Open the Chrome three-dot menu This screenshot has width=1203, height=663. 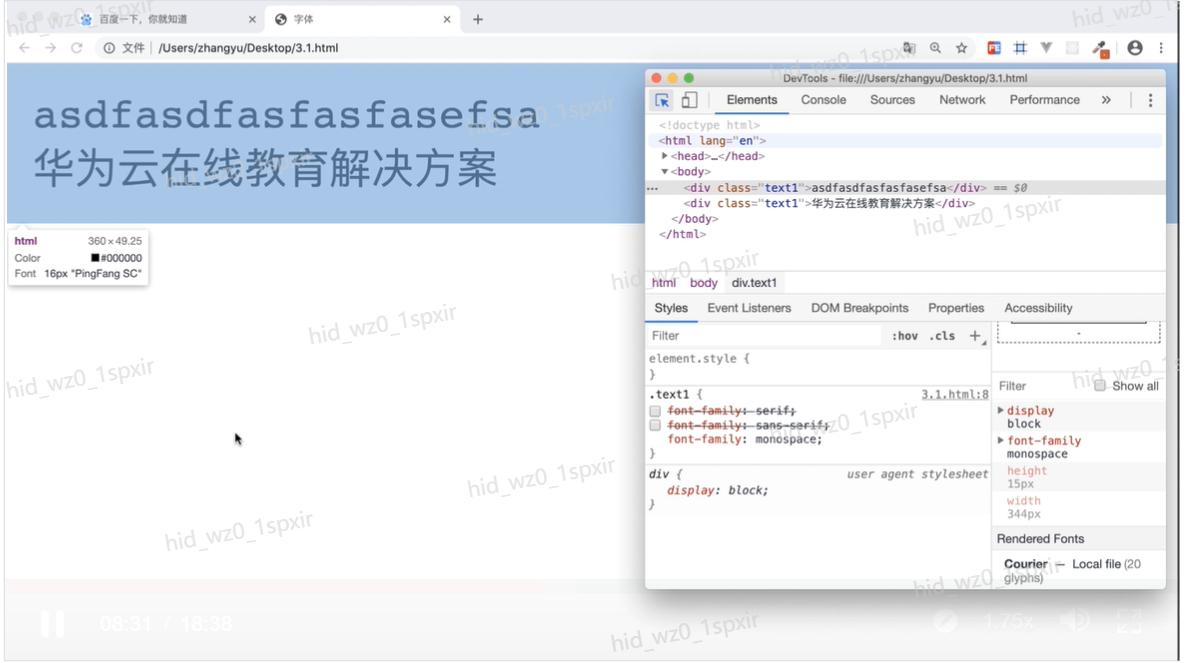tap(1161, 48)
